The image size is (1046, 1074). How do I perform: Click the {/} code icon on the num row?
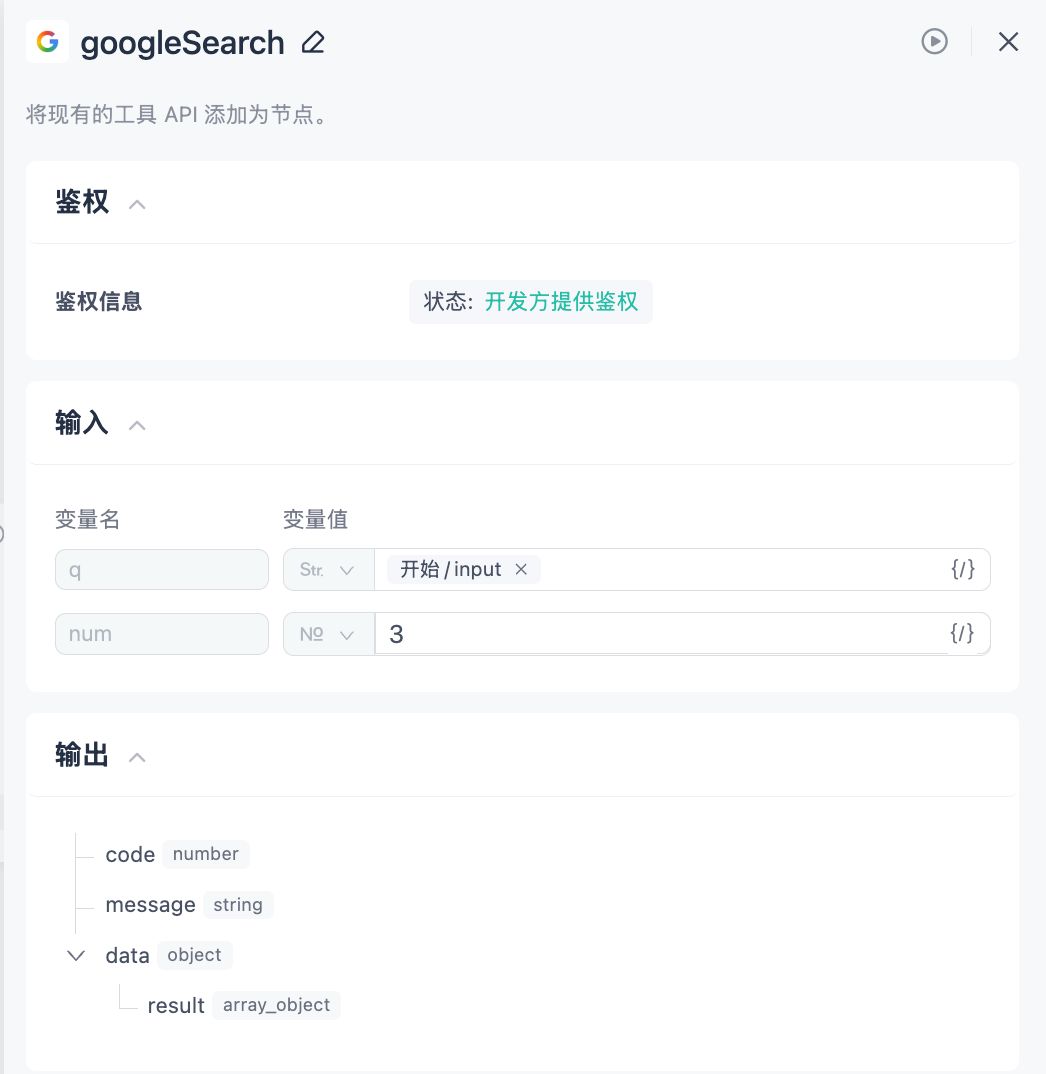[x=962, y=633]
